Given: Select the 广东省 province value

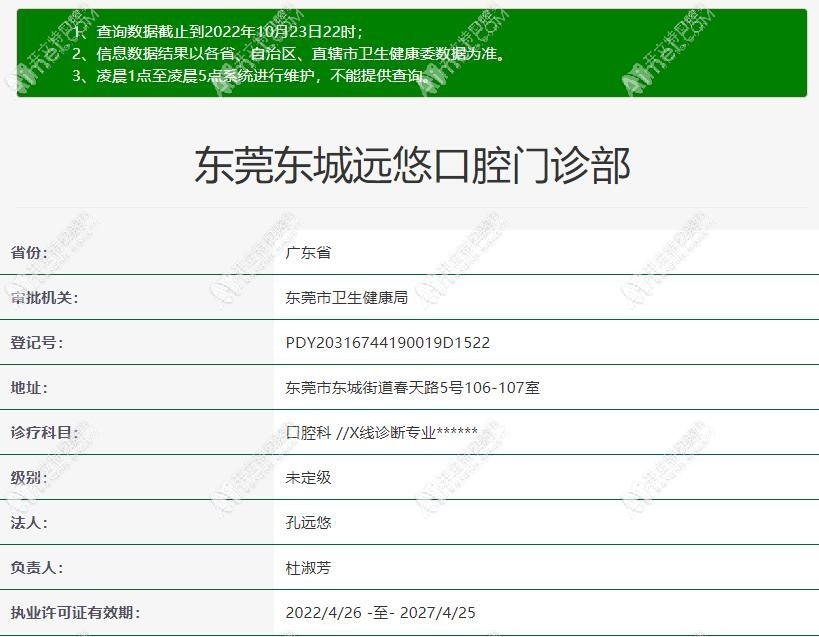Looking at the screenshot, I should [x=308, y=252].
